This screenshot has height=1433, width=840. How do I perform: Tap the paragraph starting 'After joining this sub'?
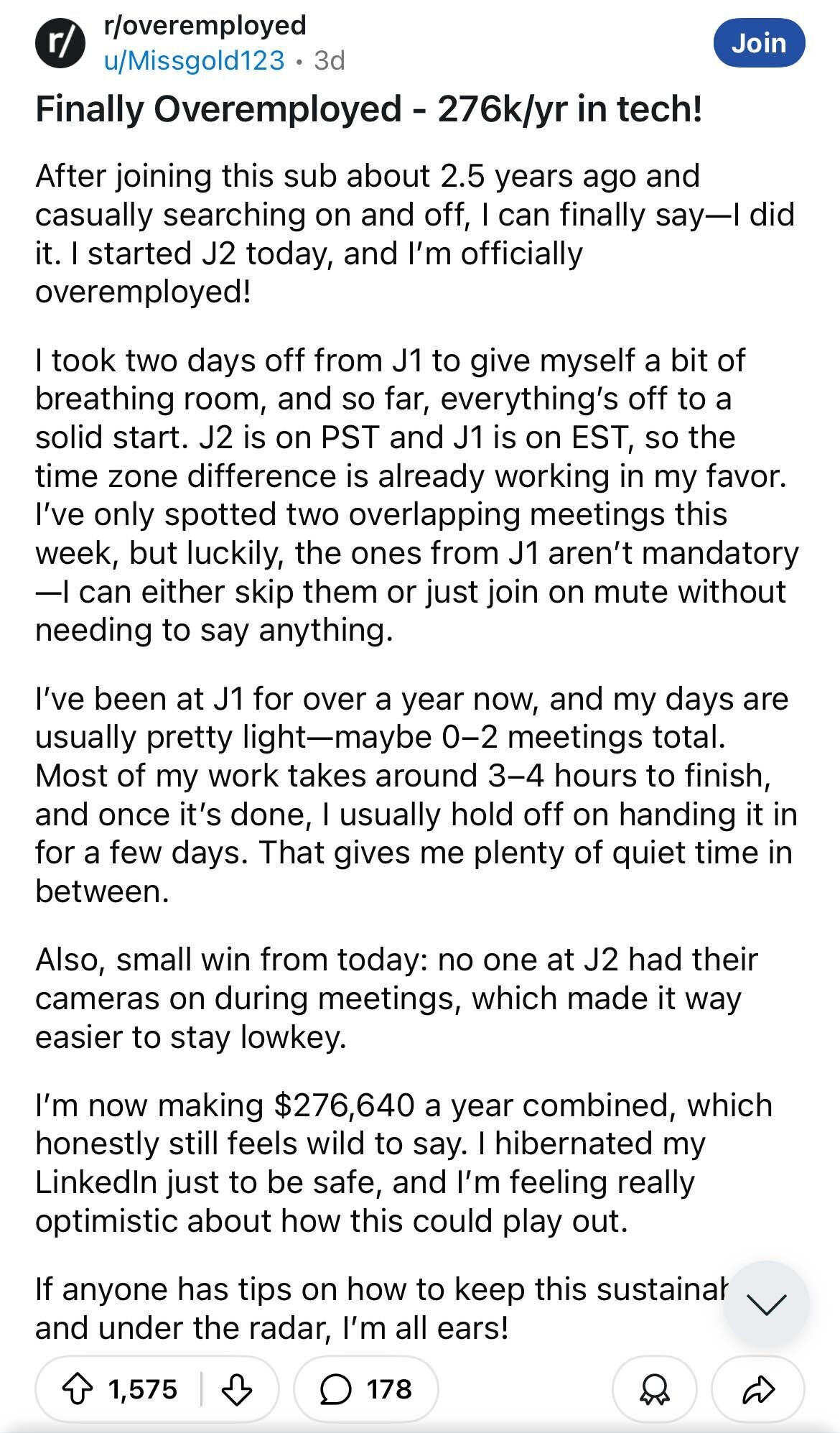(415, 234)
